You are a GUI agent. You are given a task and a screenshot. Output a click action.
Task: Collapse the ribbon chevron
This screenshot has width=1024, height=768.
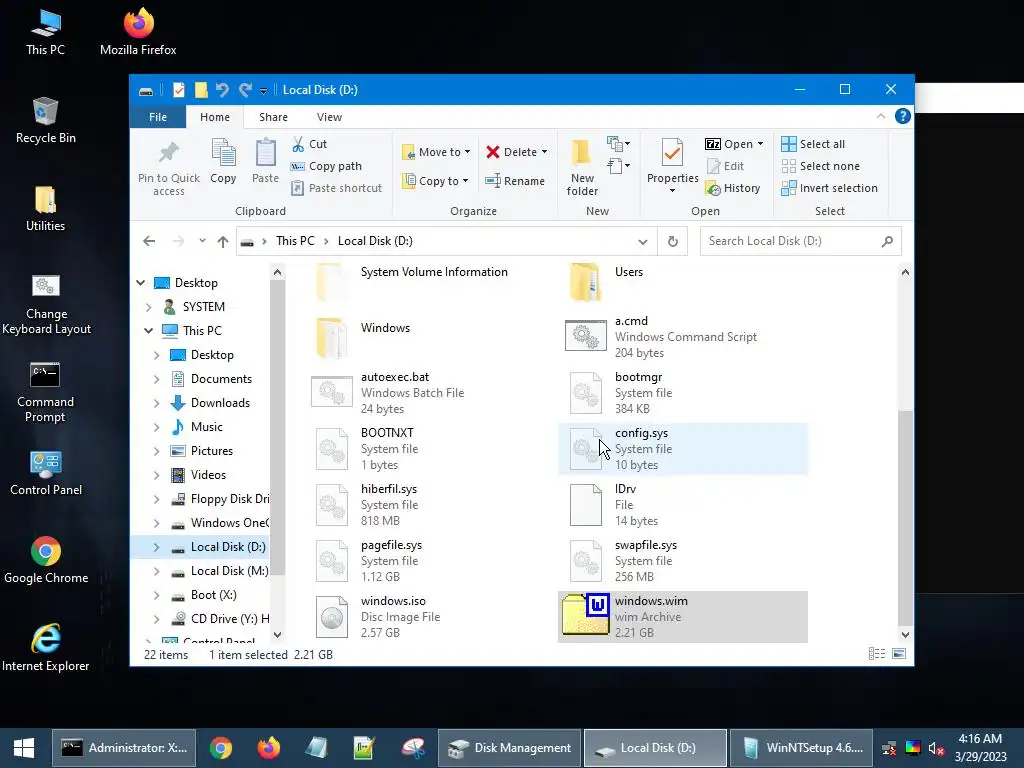tap(881, 116)
